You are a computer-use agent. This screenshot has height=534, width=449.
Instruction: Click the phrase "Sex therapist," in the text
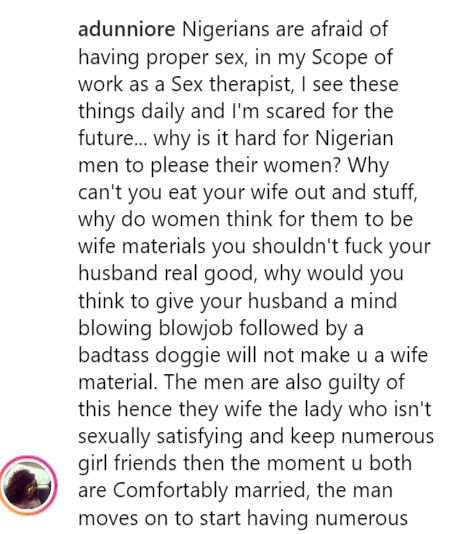(x=232, y=84)
